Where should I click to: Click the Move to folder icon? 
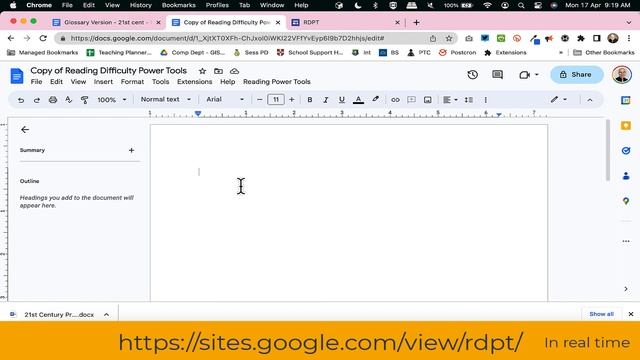click(218, 71)
